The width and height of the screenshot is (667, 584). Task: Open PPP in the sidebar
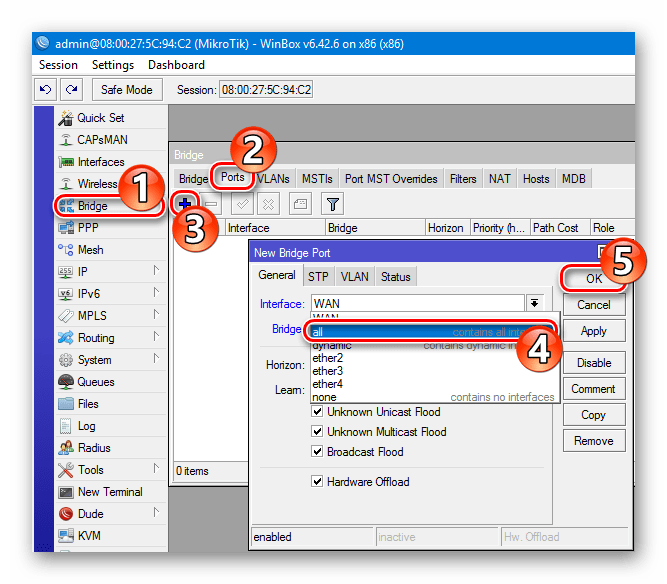111,228
